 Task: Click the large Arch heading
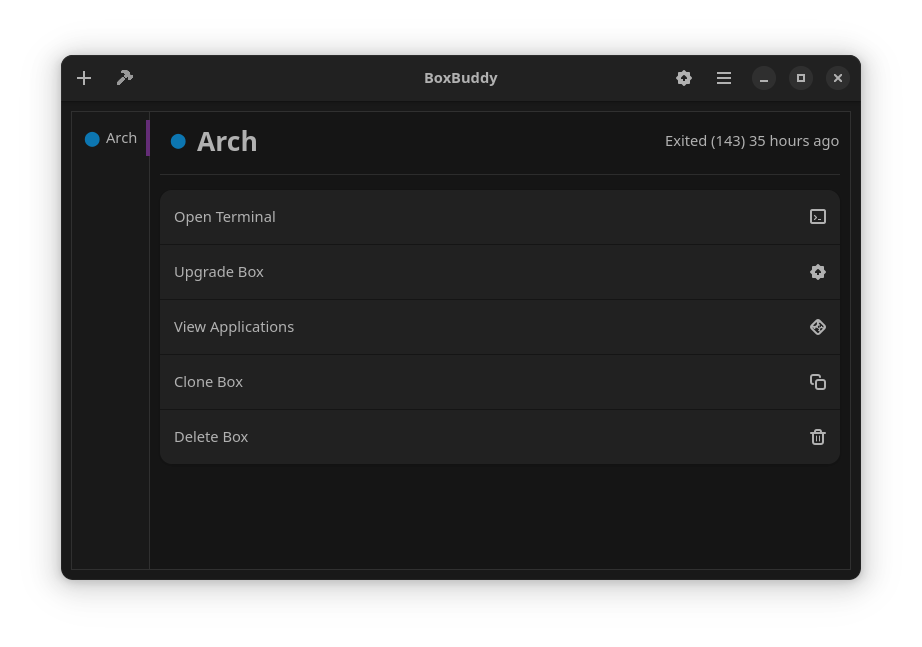pyautogui.click(x=227, y=142)
